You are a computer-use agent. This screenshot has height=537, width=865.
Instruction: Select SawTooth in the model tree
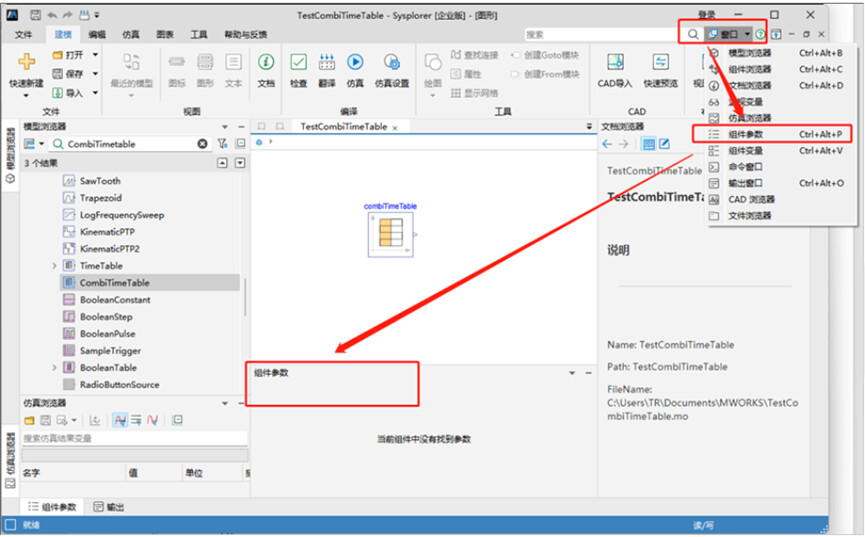coord(100,181)
